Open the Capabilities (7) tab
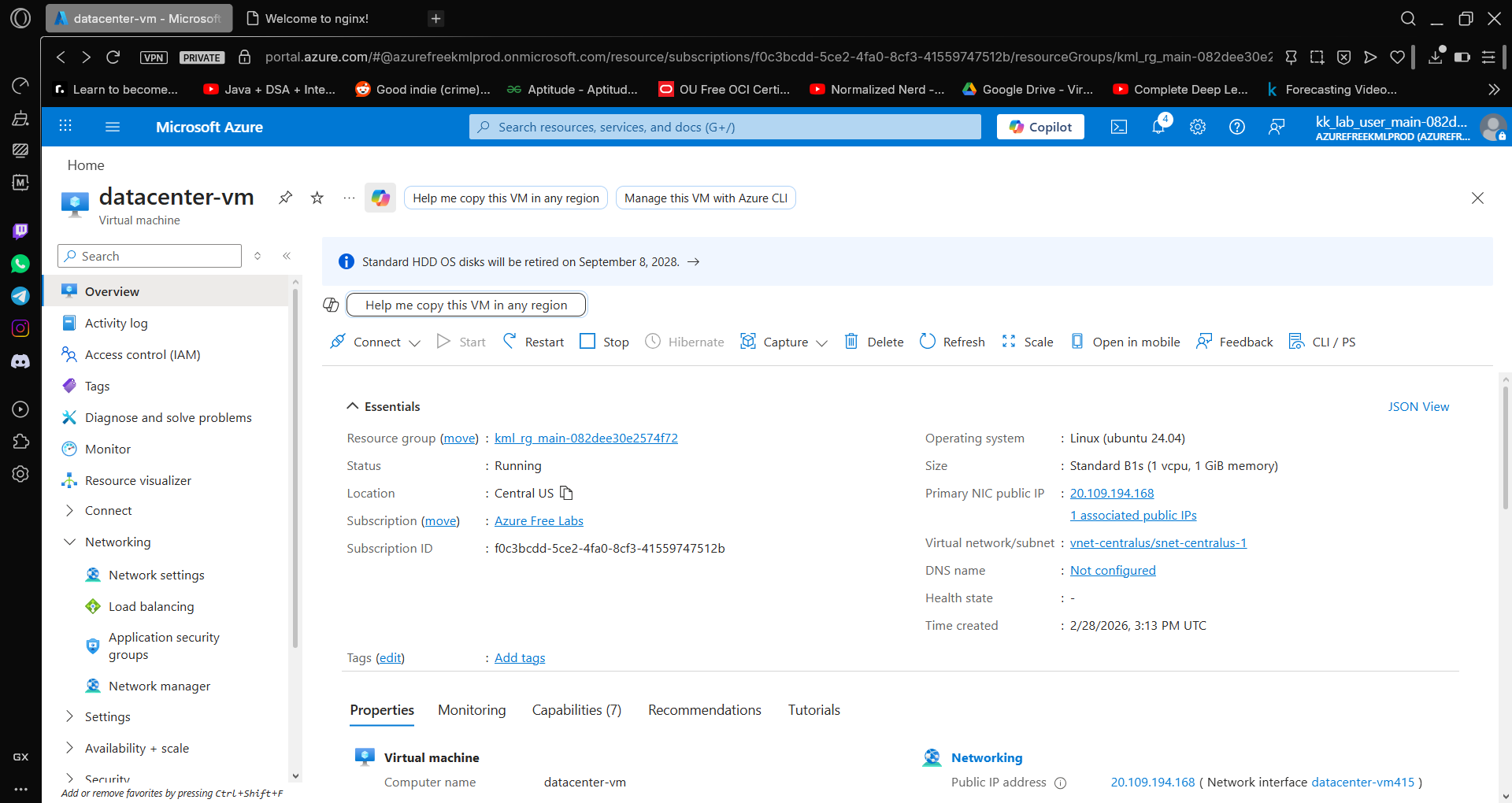Screen dimensions: 1512x803 click(576, 710)
